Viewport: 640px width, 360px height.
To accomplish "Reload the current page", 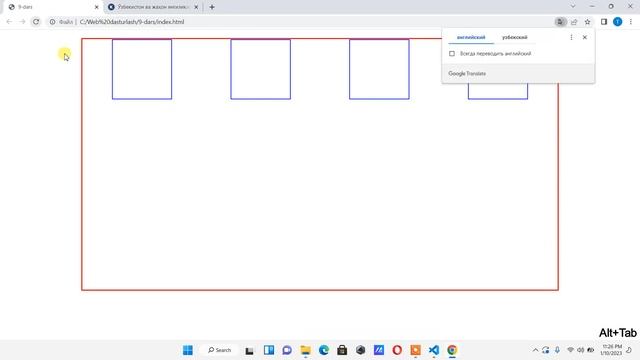I will (x=36, y=22).
